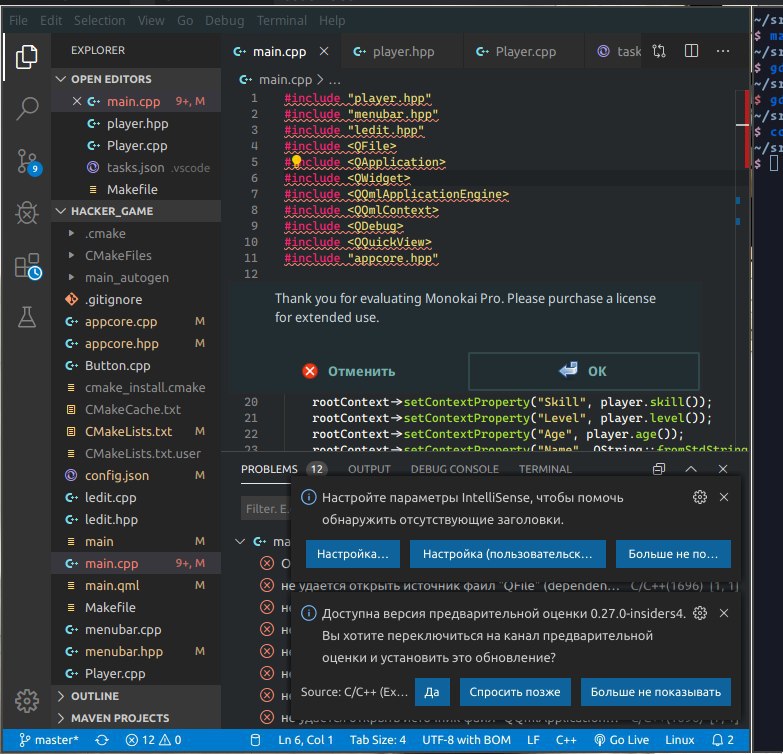Expand the Maven Projects section
The height and width of the screenshot is (754, 783).
point(136,718)
